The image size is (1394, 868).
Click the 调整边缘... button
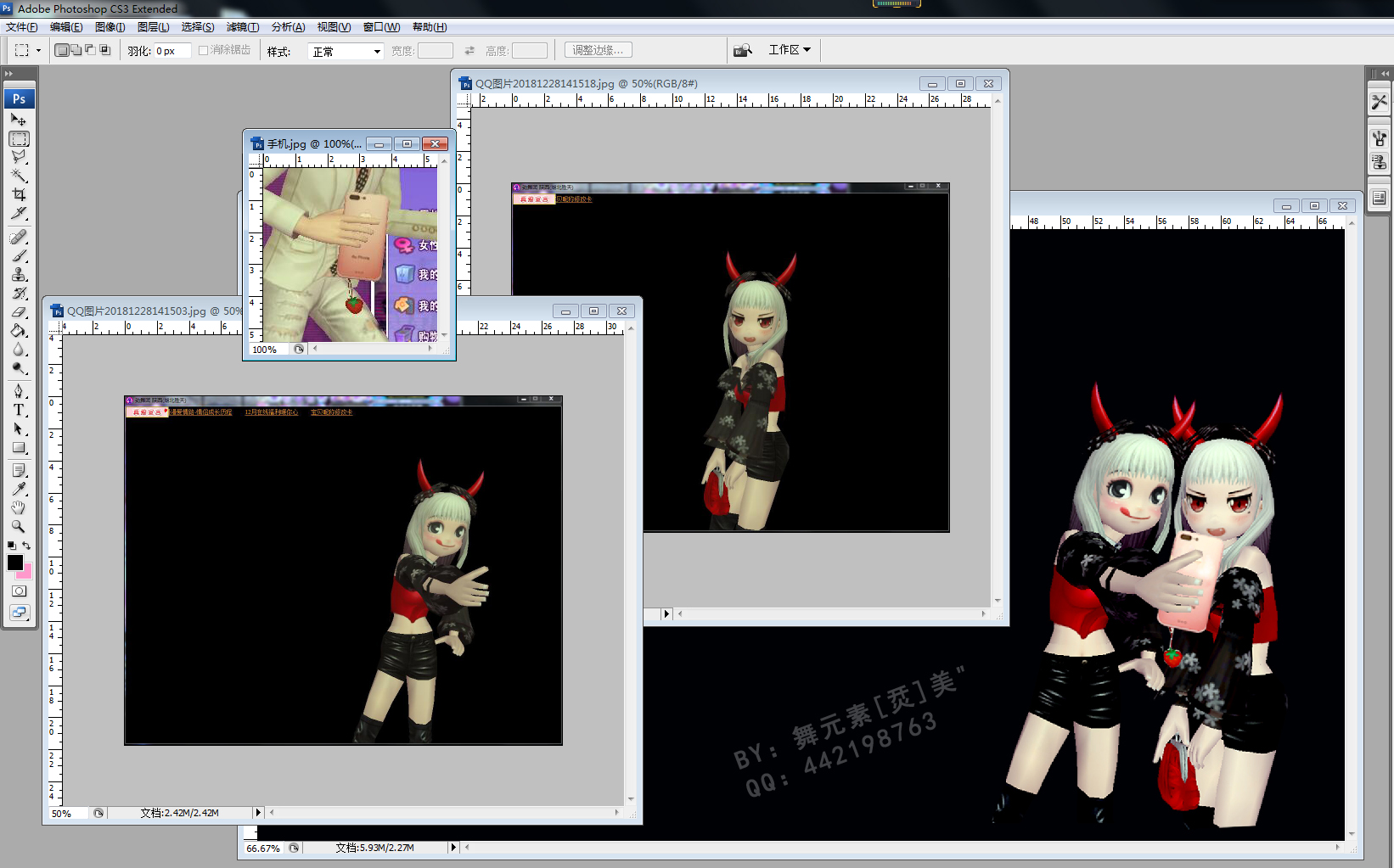click(598, 50)
